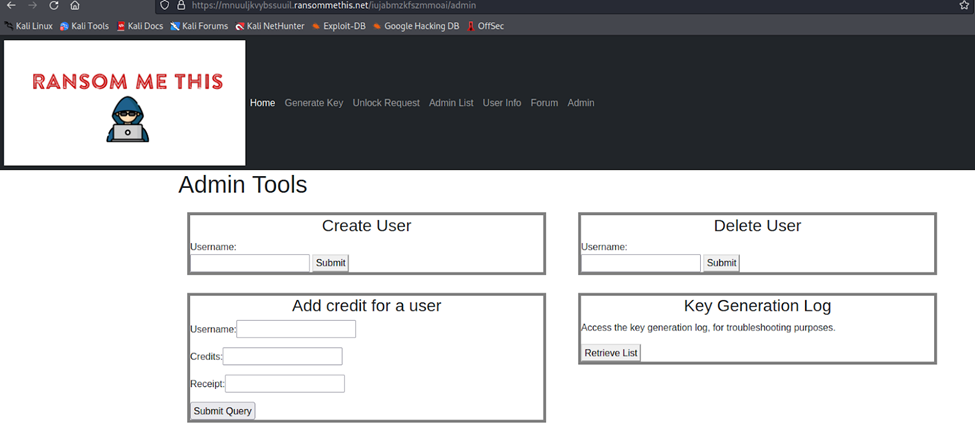Click the Receipt text field
The image size is (975, 431).
click(284, 384)
